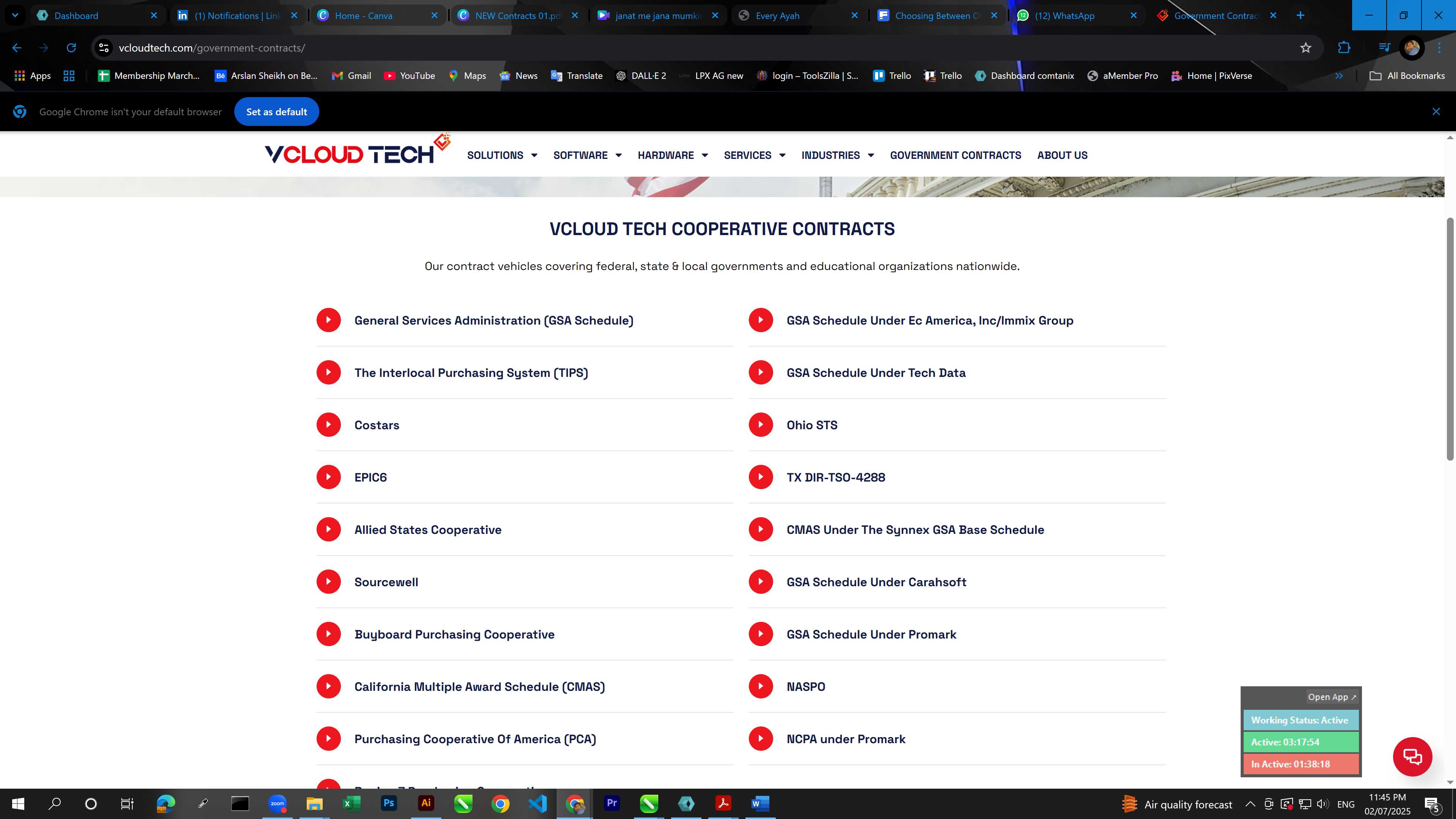Open Windows taskbar search icon

tap(55, 804)
